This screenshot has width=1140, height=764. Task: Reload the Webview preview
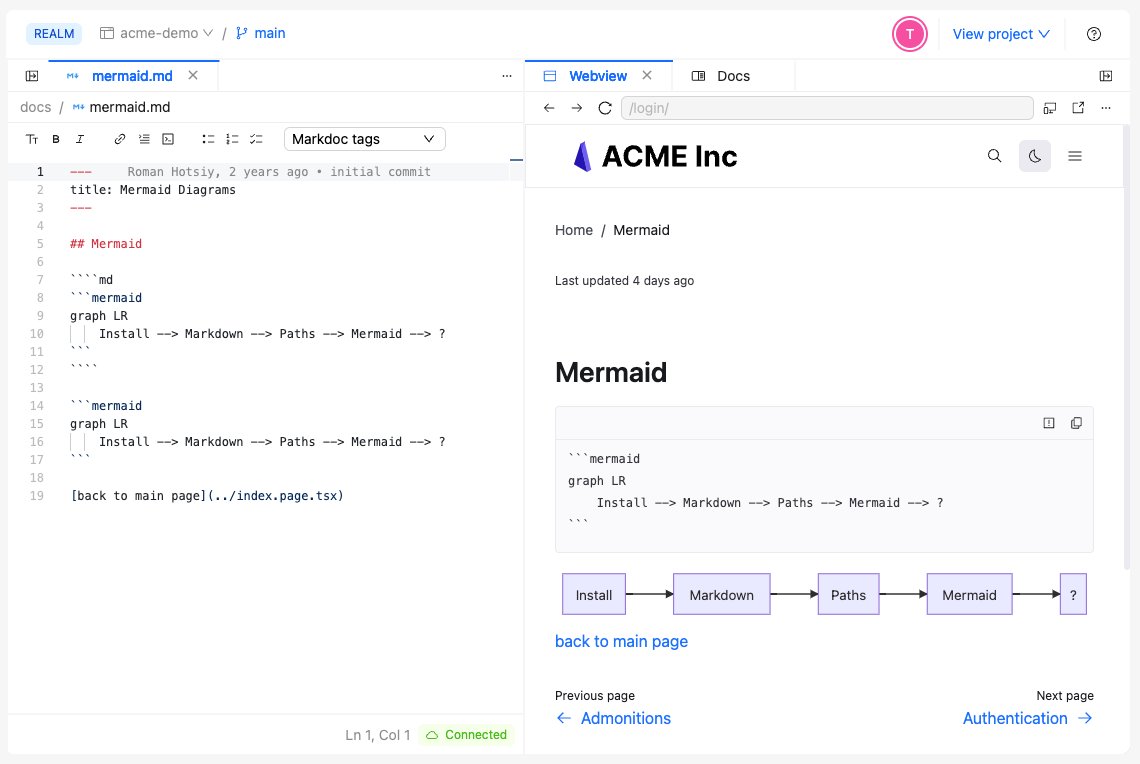(x=605, y=108)
